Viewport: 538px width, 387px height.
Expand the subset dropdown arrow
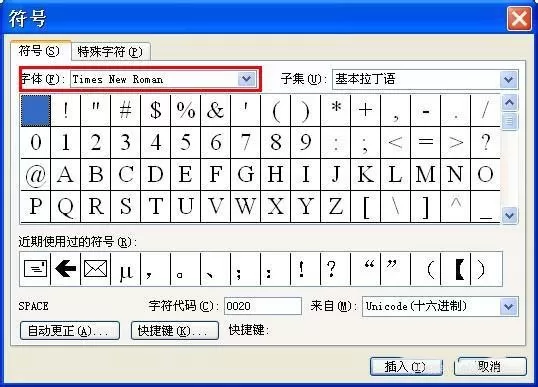point(508,80)
